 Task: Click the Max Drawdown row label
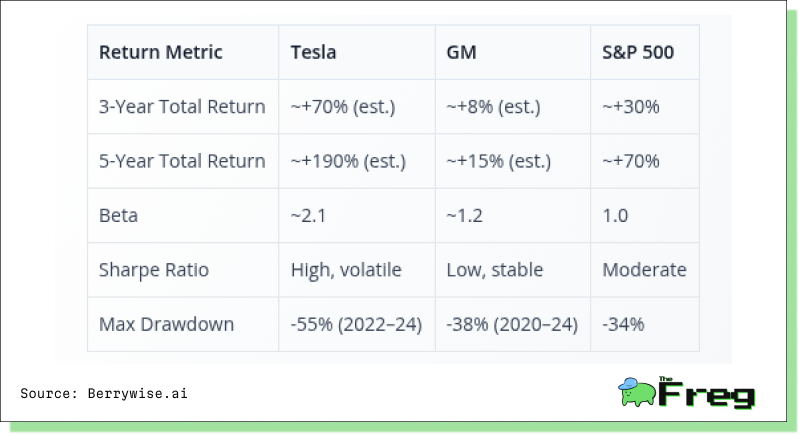click(x=166, y=324)
